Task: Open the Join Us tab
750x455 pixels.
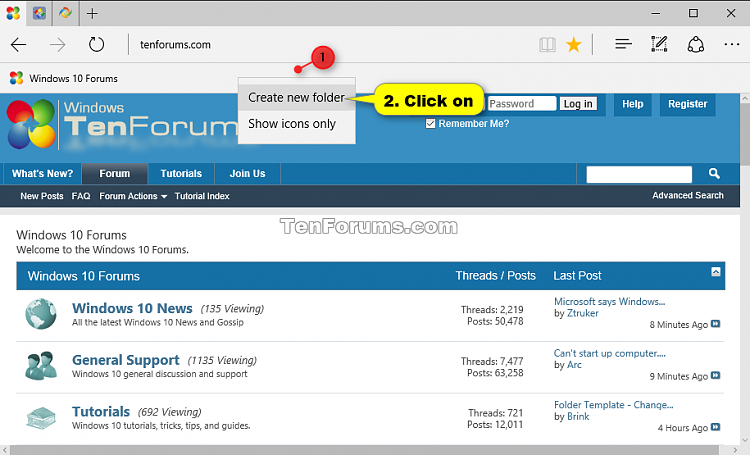Action: click(247, 174)
